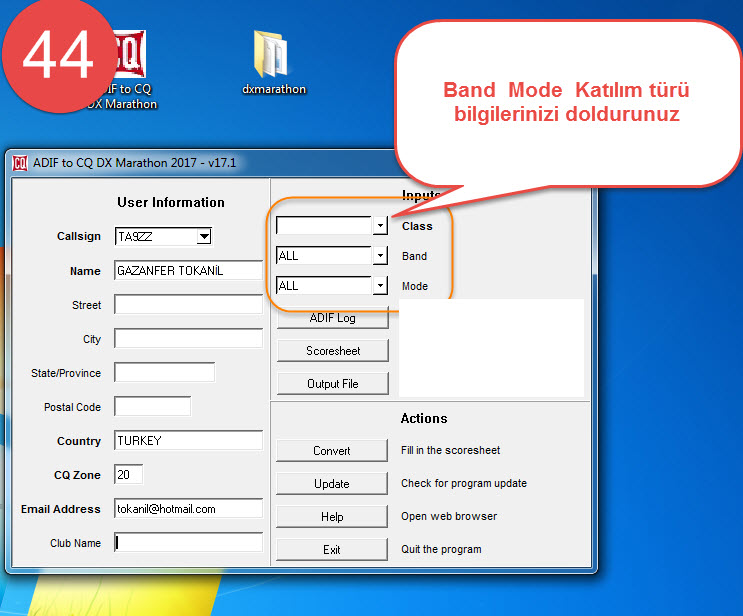This screenshot has height=616, width=743.
Task: Click the Output File button
Action: 333,384
